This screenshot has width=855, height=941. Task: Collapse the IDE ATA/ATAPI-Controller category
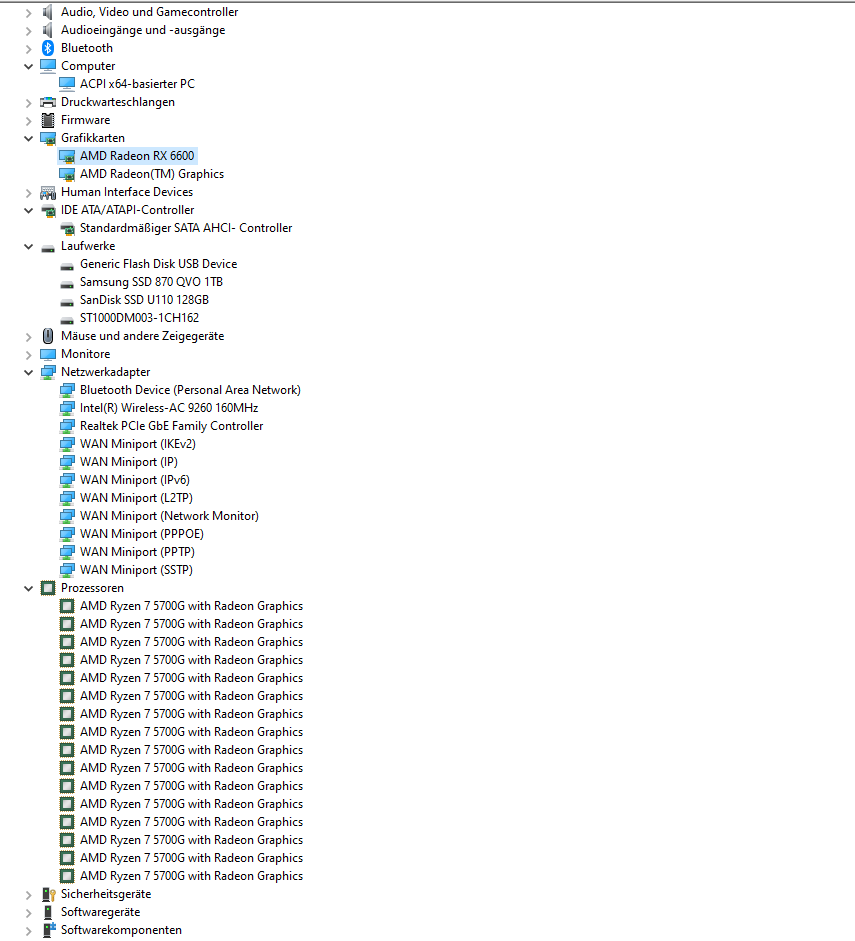[x=28, y=210]
